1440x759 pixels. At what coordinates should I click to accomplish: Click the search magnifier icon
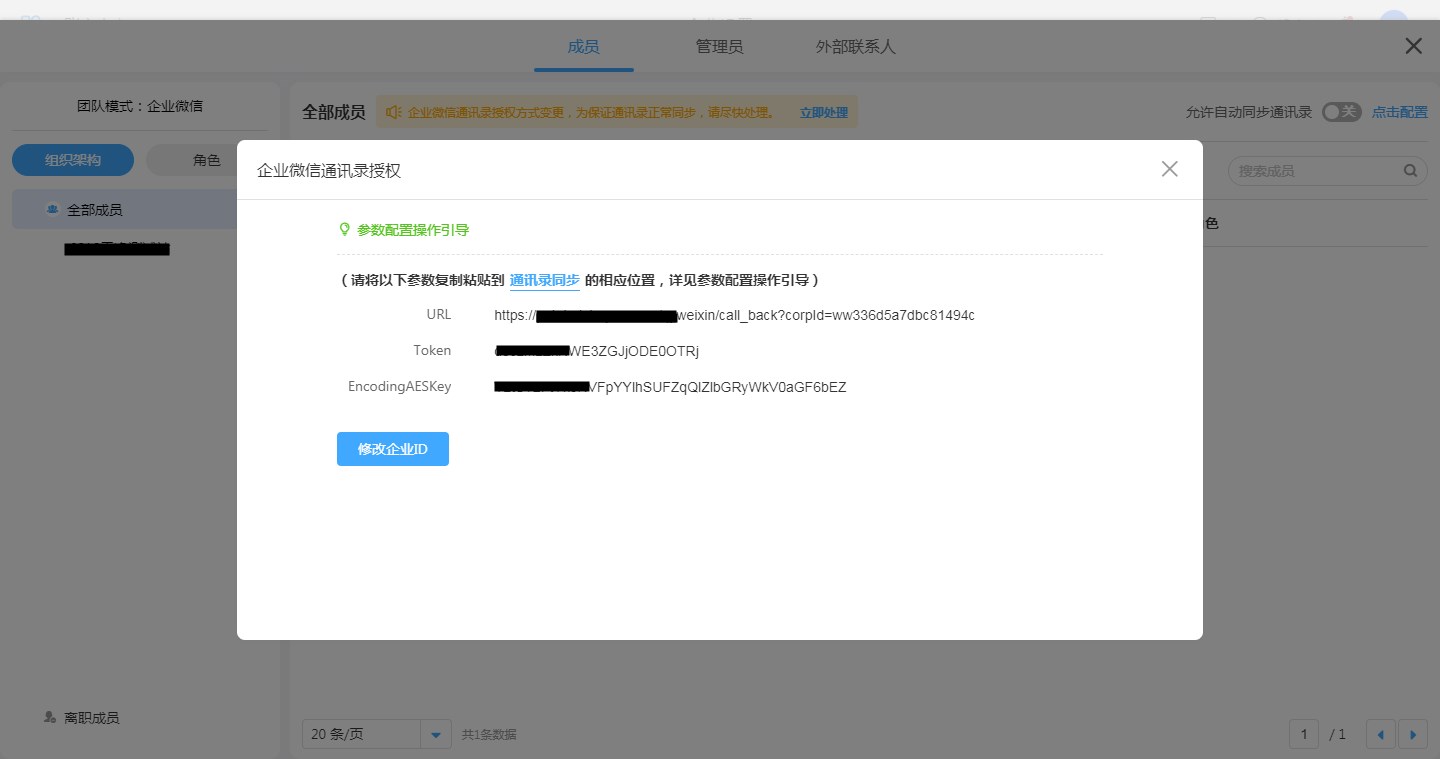click(x=1410, y=171)
